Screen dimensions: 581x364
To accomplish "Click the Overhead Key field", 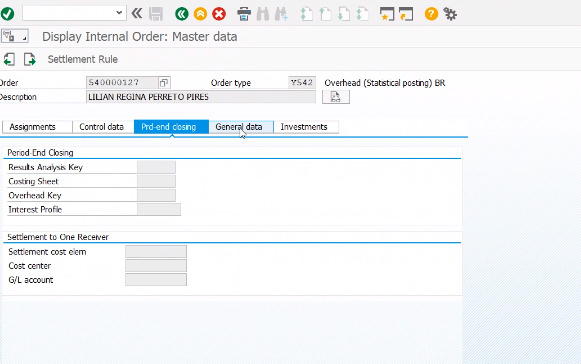I will 156,195.
